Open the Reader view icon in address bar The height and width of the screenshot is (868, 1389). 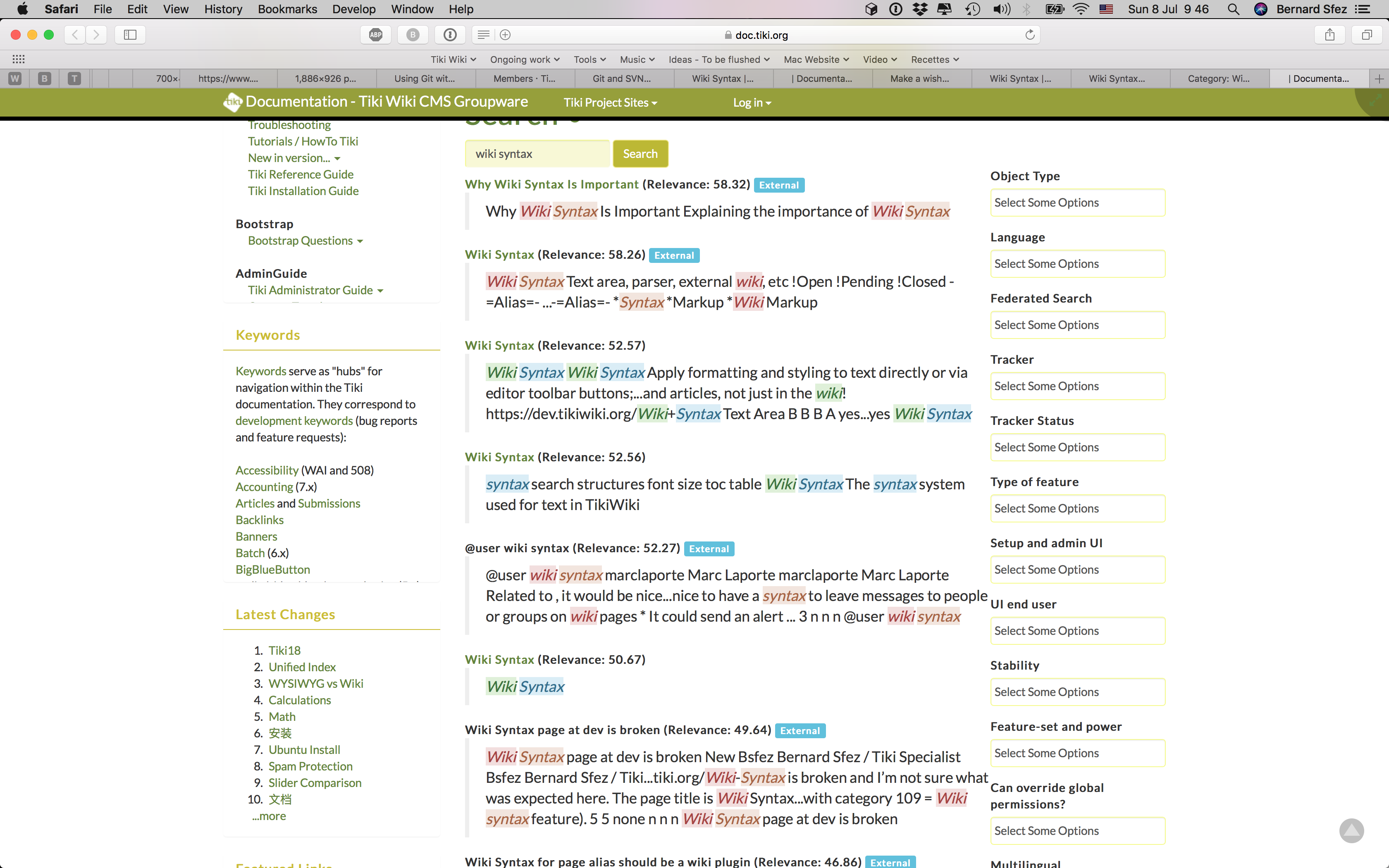coord(484,35)
